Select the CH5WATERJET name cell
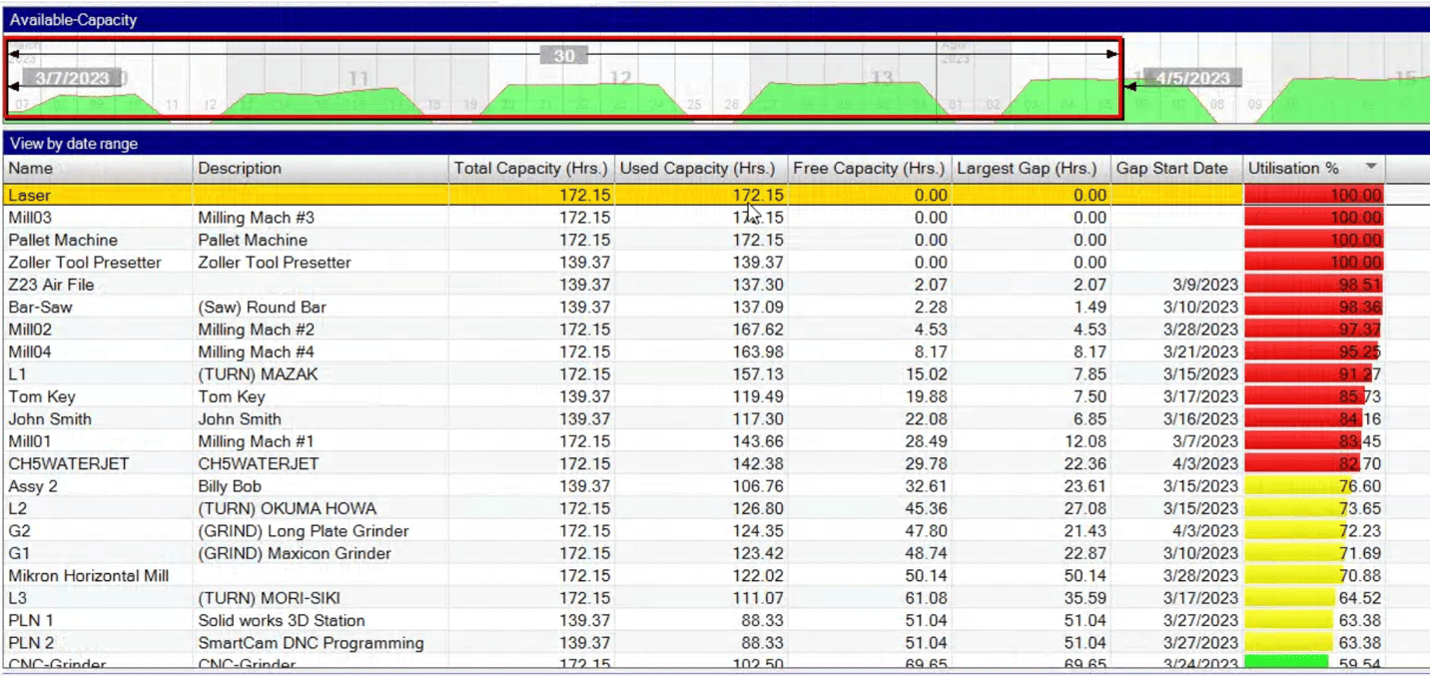Viewport: 1430px width, 678px height. coord(69,464)
